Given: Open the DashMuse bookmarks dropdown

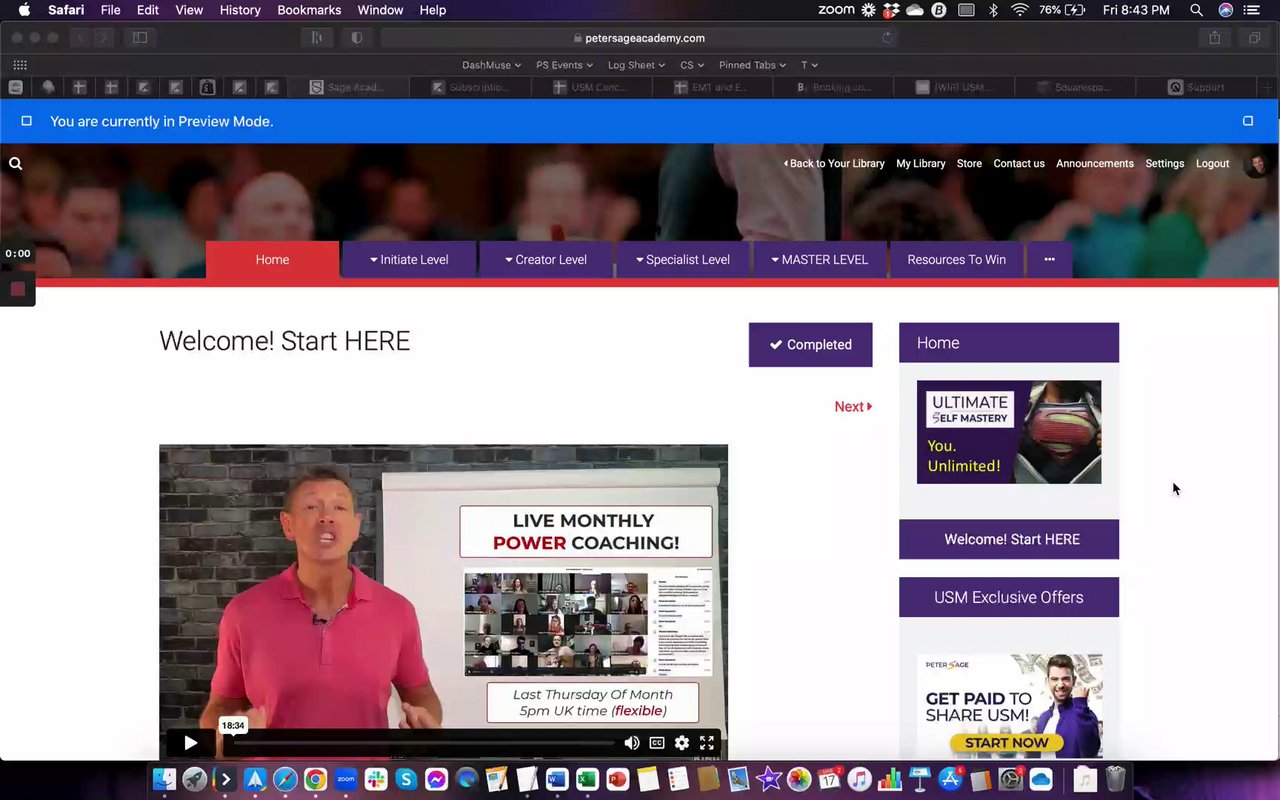Looking at the screenshot, I should [491, 65].
